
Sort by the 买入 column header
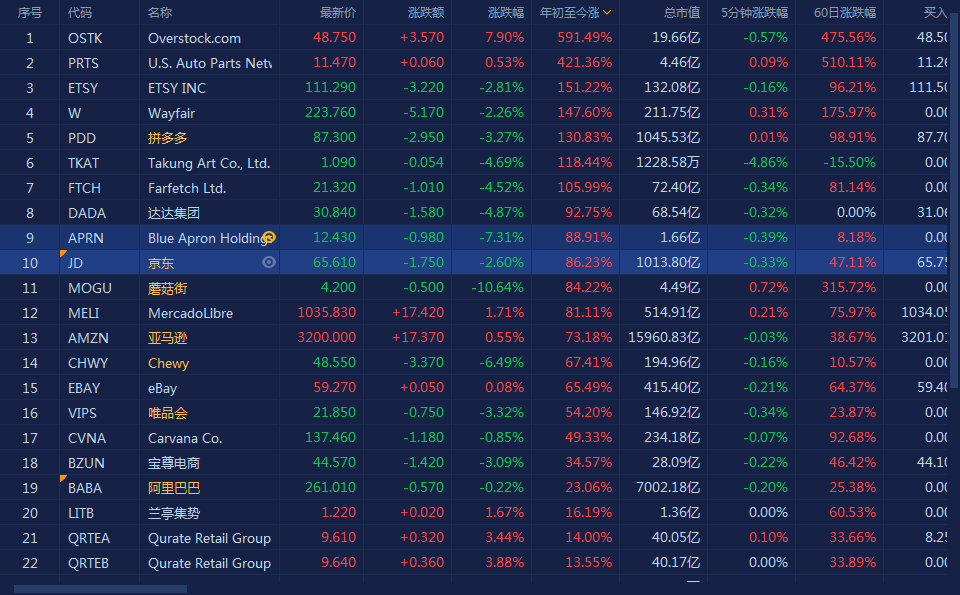click(935, 12)
